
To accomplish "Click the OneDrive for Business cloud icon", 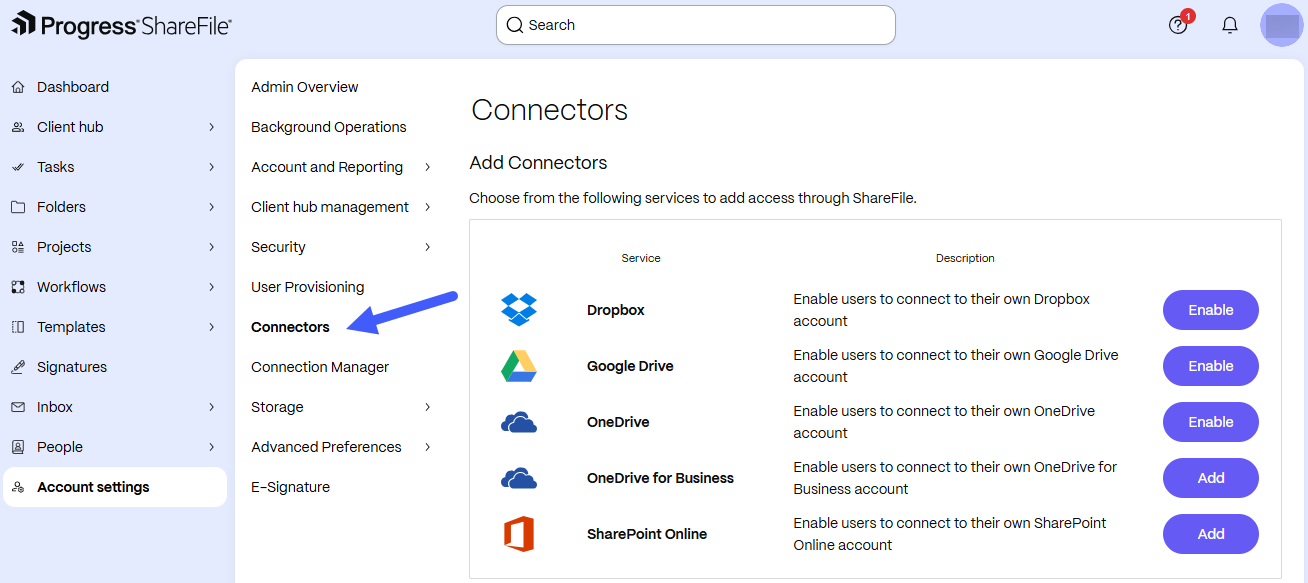I will (519, 479).
